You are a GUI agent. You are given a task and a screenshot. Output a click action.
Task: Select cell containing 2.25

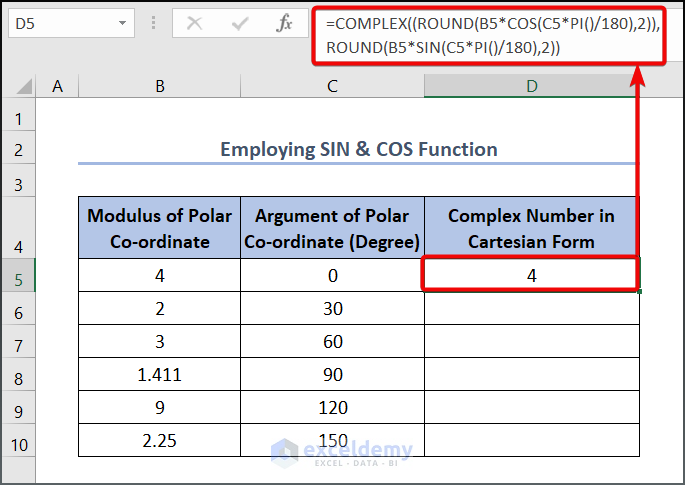click(159, 440)
